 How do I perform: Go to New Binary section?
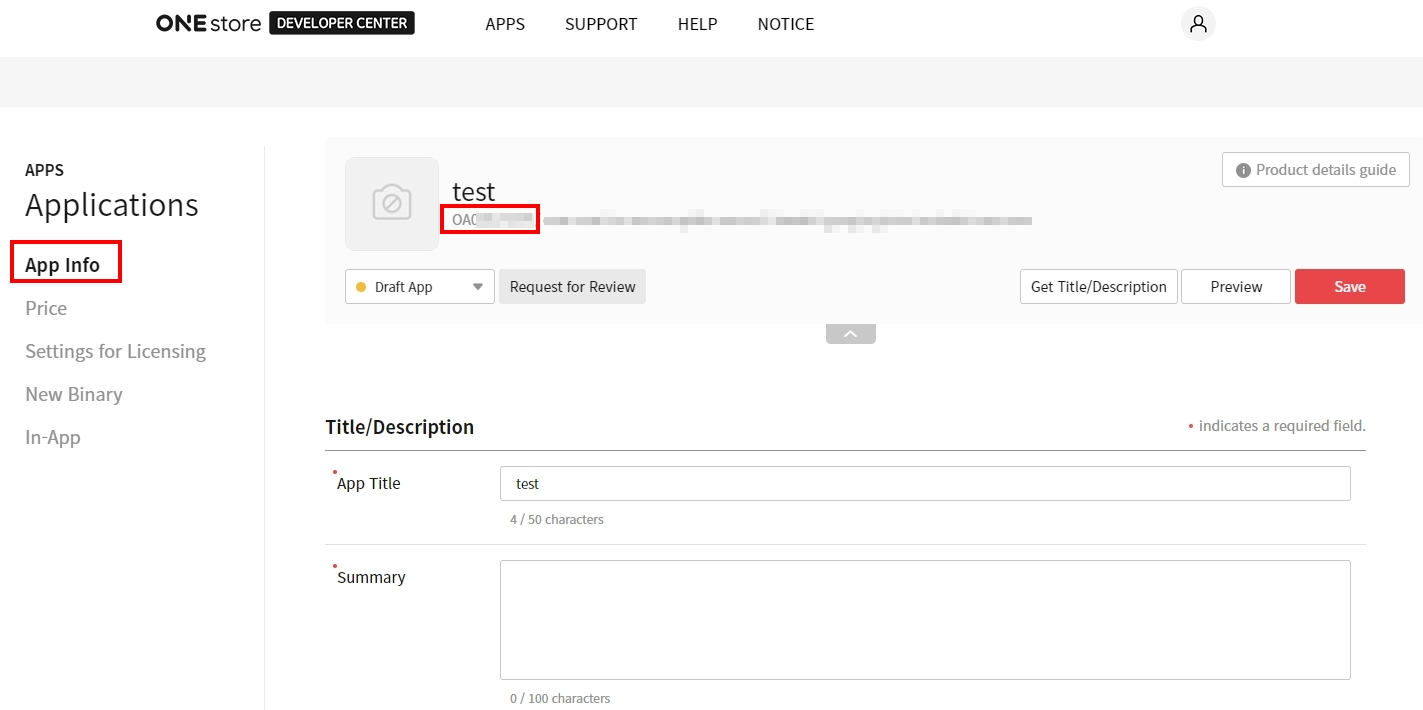click(74, 394)
